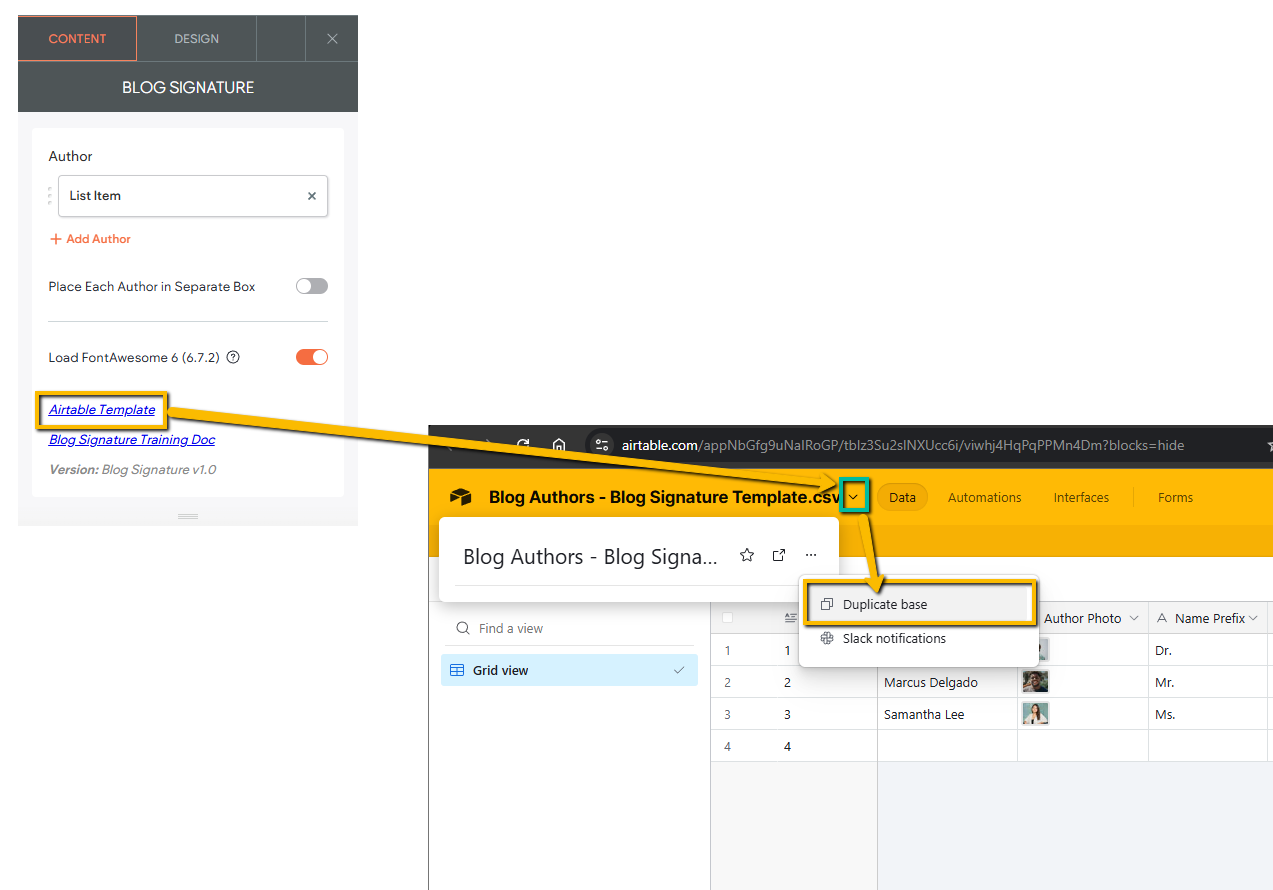The image size is (1273, 890).
Task: Go to the Automations tab
Action: 985,497
